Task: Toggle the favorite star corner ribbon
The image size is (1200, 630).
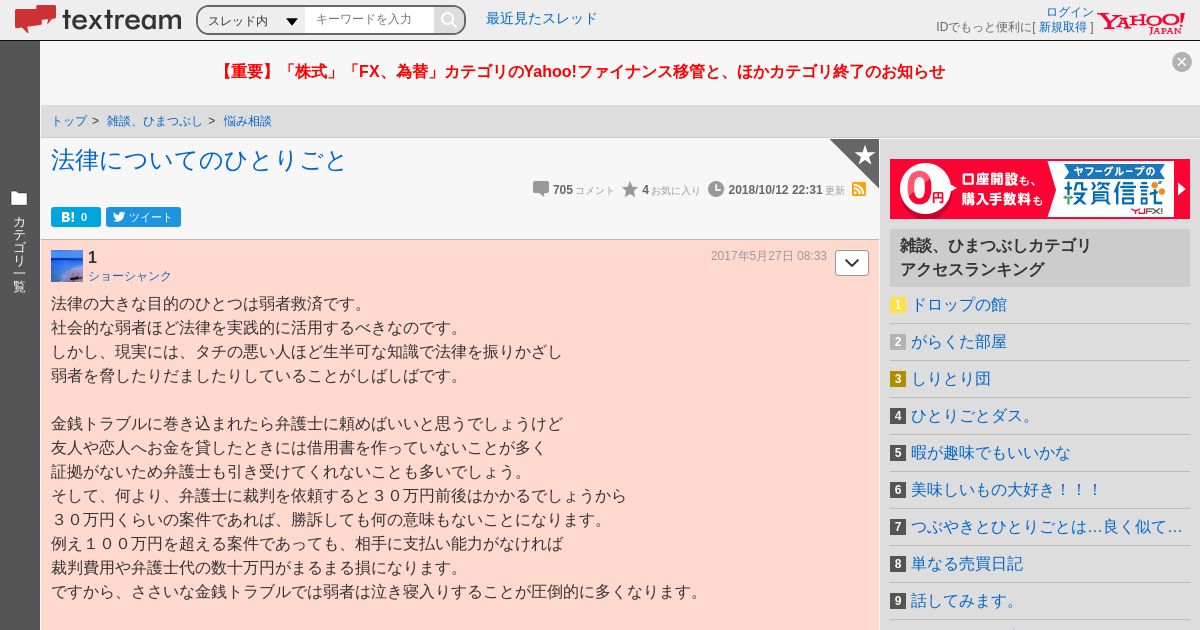Action: 862,156
